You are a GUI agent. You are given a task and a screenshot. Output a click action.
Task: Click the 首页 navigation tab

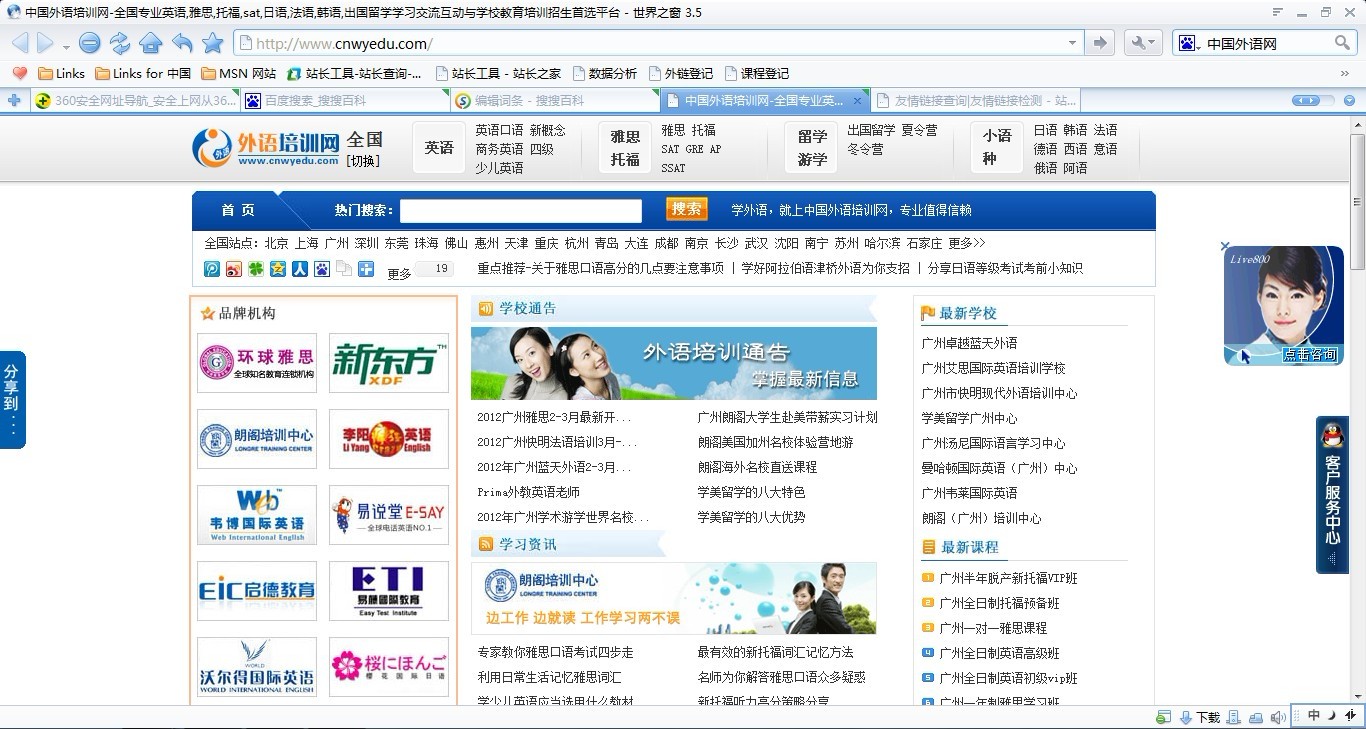point(238,210)
